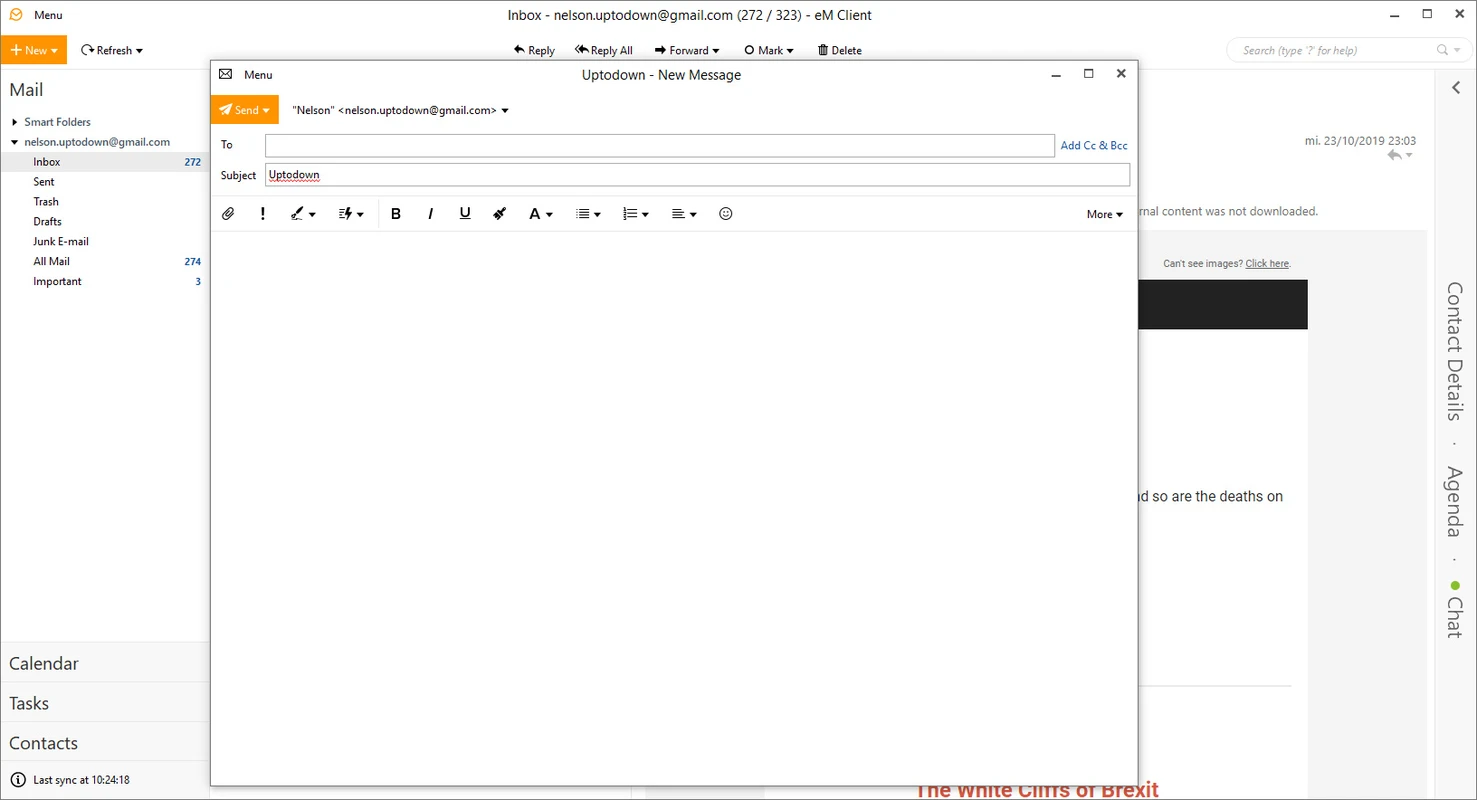Expand the Smart Folders tree
The height and width of the screenshot is (800, 1477).
[15, 122]
